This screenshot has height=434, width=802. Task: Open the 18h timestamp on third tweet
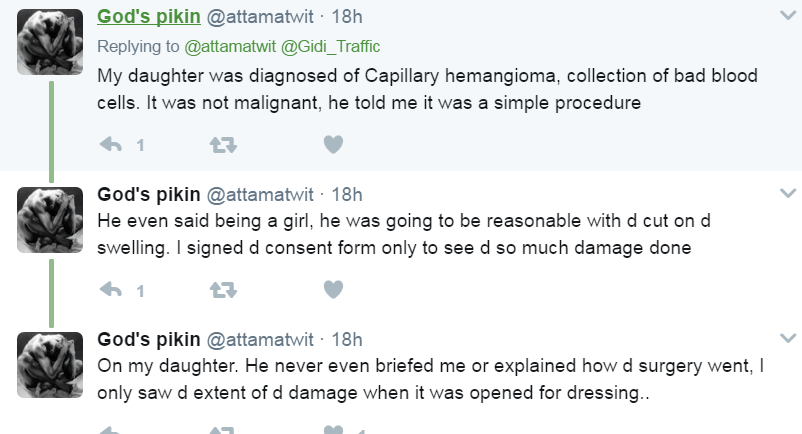347,339
